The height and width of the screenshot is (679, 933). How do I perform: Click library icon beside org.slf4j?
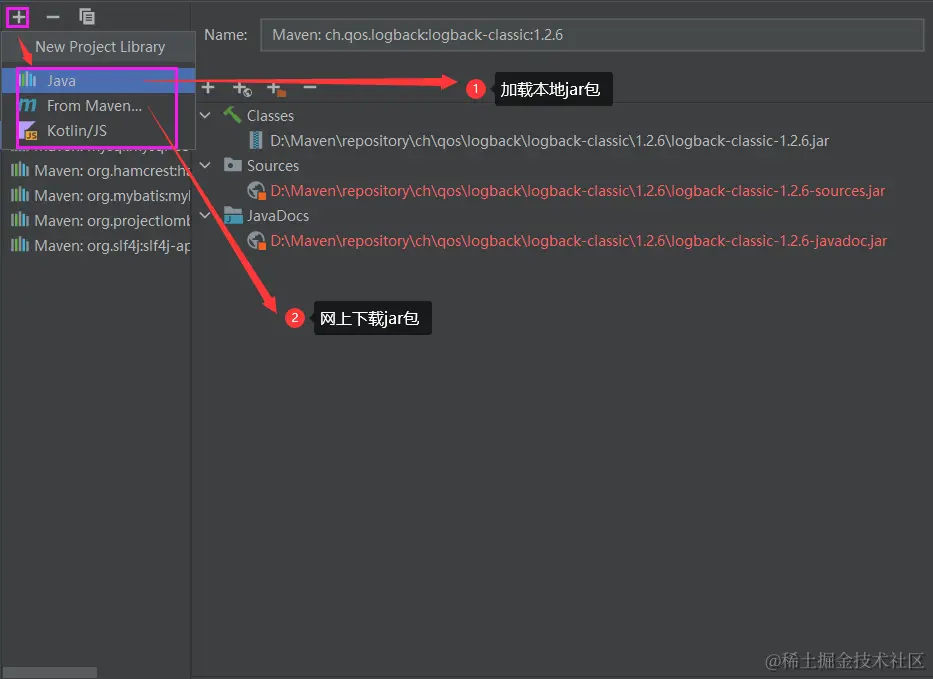click(x=20, y=245)
